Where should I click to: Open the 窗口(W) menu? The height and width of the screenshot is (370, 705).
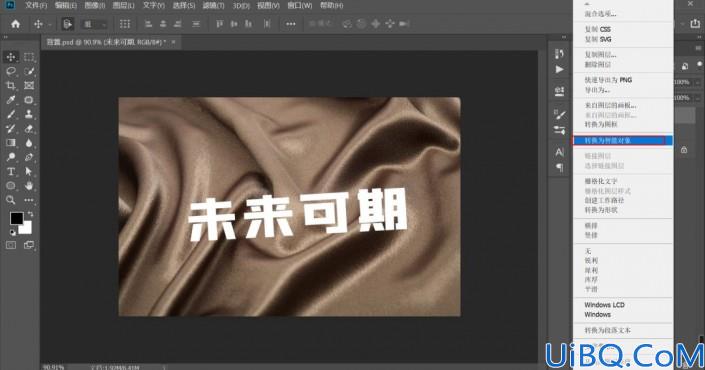(x=300, y=5)
